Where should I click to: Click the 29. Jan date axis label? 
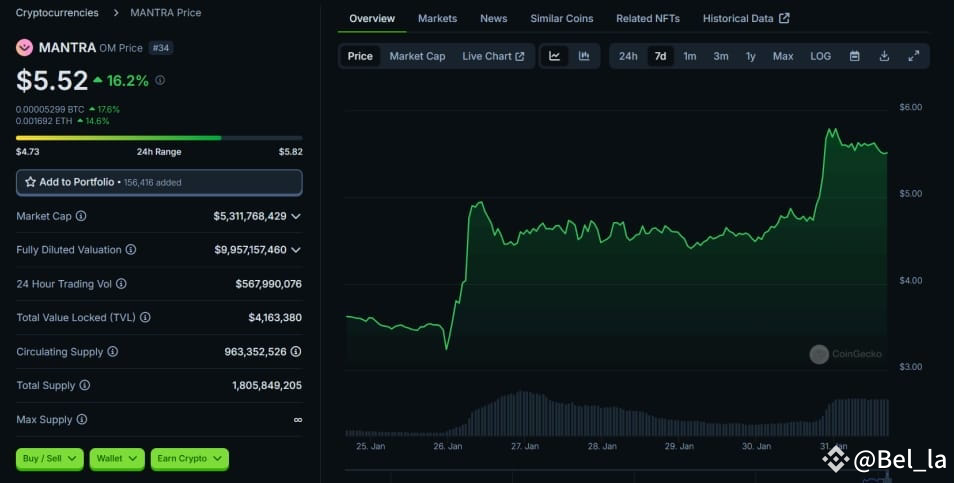pyautogui.click(x=679, y=446)
